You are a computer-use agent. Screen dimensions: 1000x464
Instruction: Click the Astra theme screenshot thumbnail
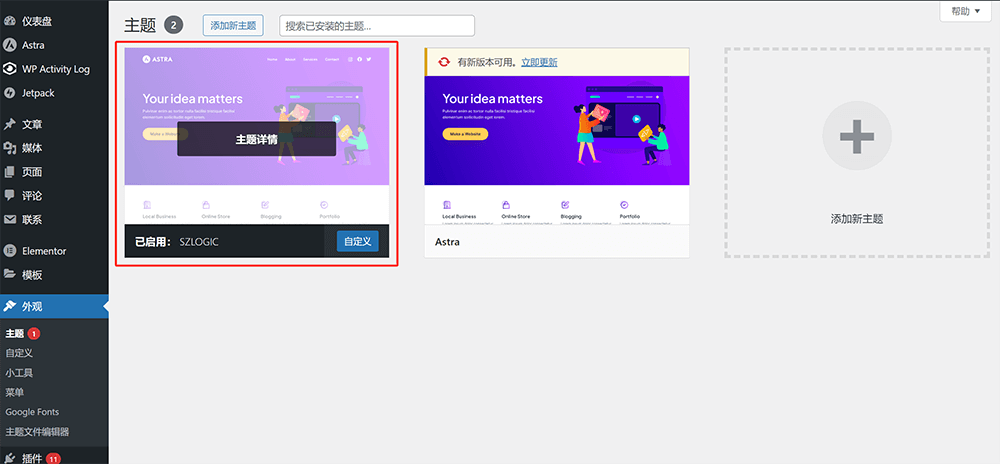(557, 150)
